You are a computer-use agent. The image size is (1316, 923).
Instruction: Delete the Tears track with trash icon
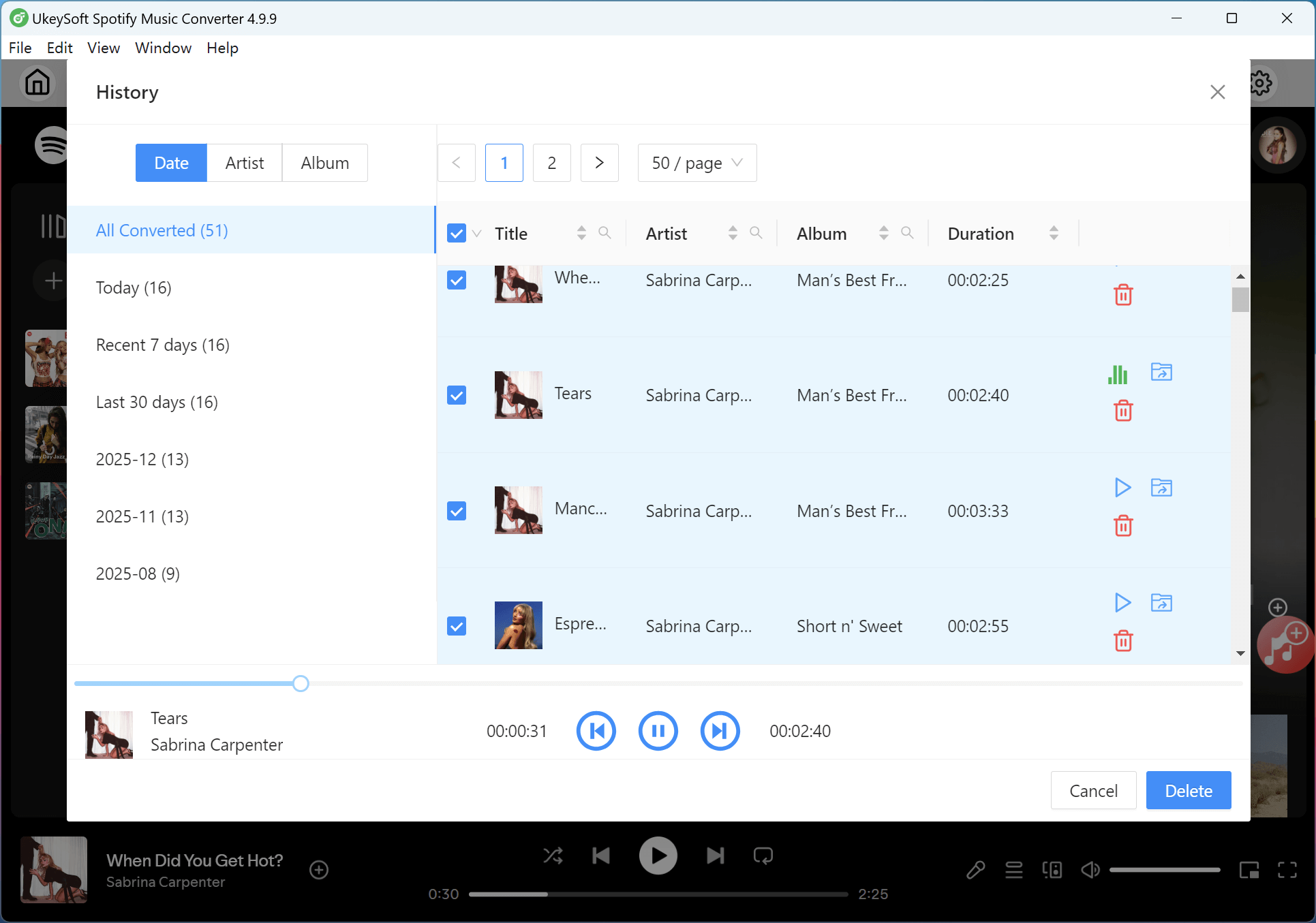(x=1123, y=411)
